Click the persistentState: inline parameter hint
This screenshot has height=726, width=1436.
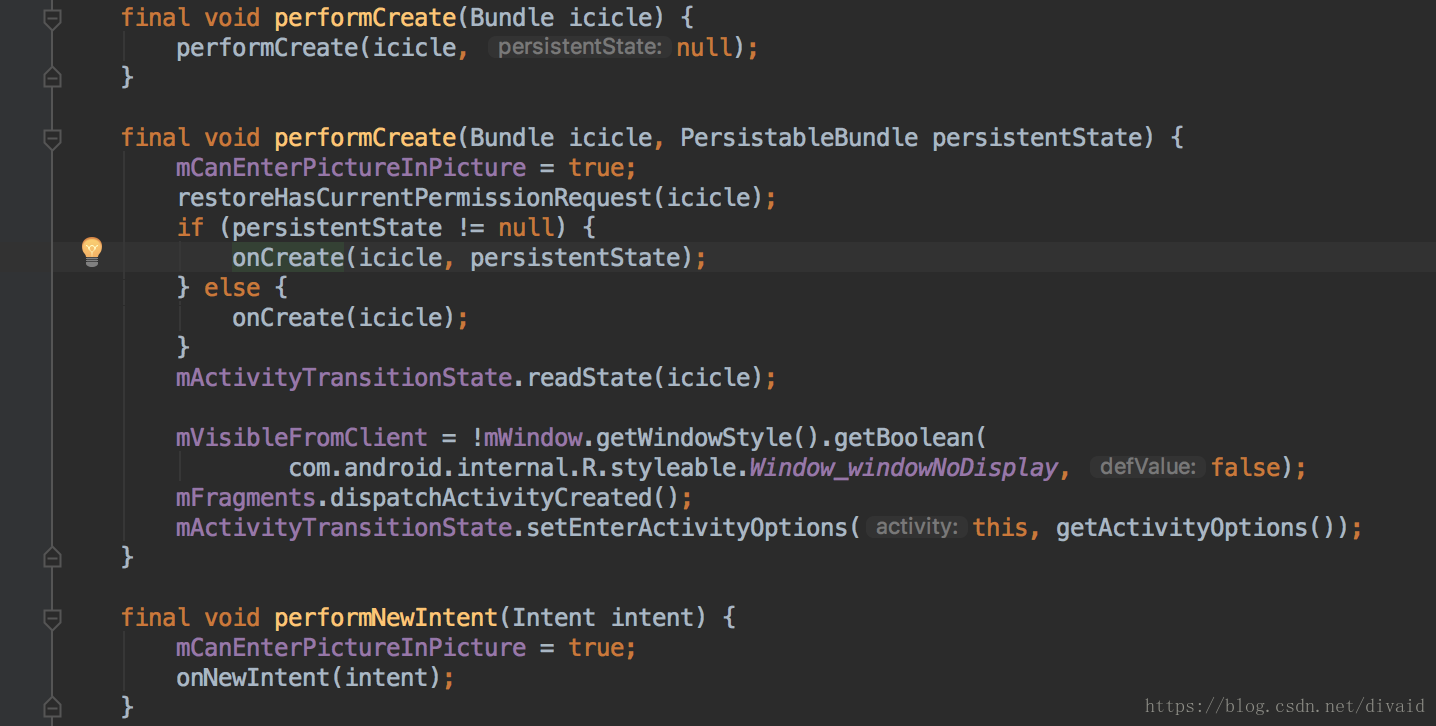pos(579,47)
